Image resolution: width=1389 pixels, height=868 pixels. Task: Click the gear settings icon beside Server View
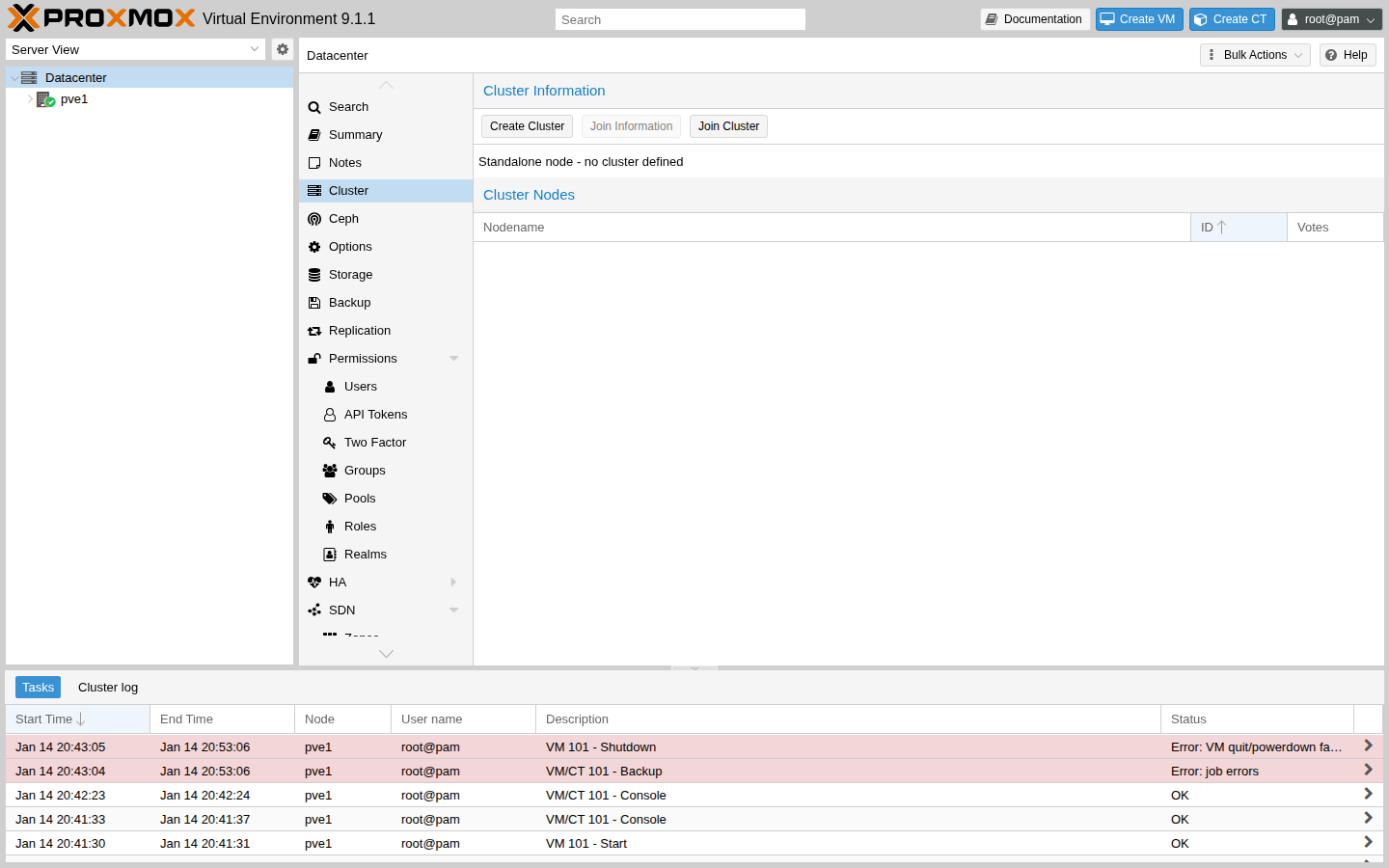coord(283,49)
